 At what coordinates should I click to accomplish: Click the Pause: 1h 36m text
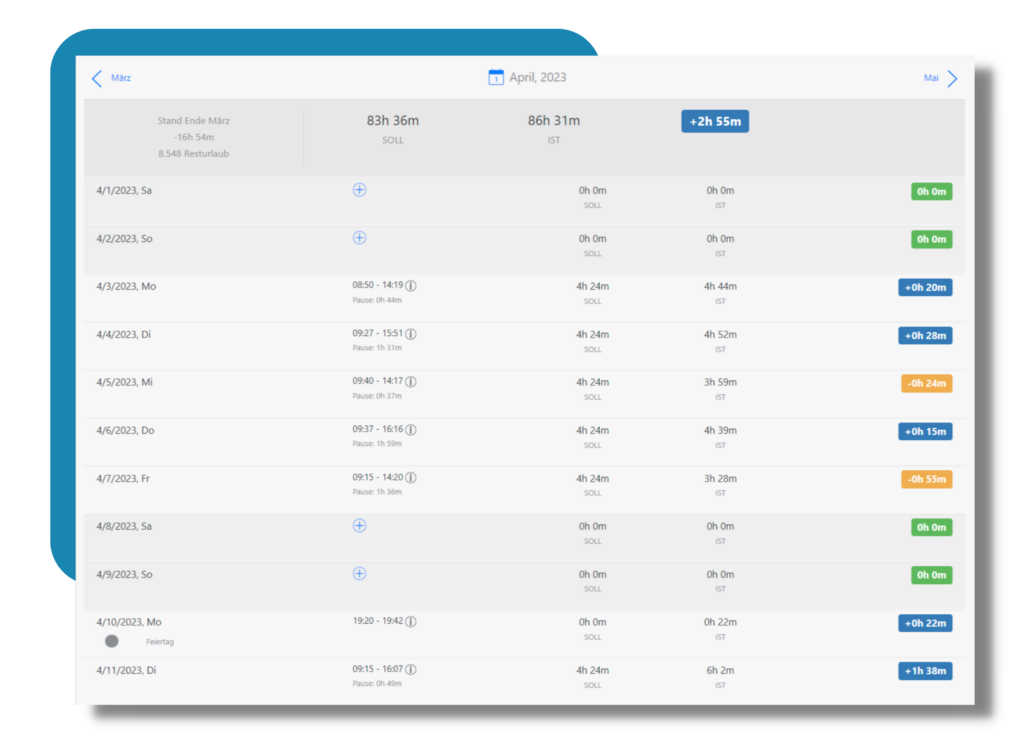click(x=377, y=492)
